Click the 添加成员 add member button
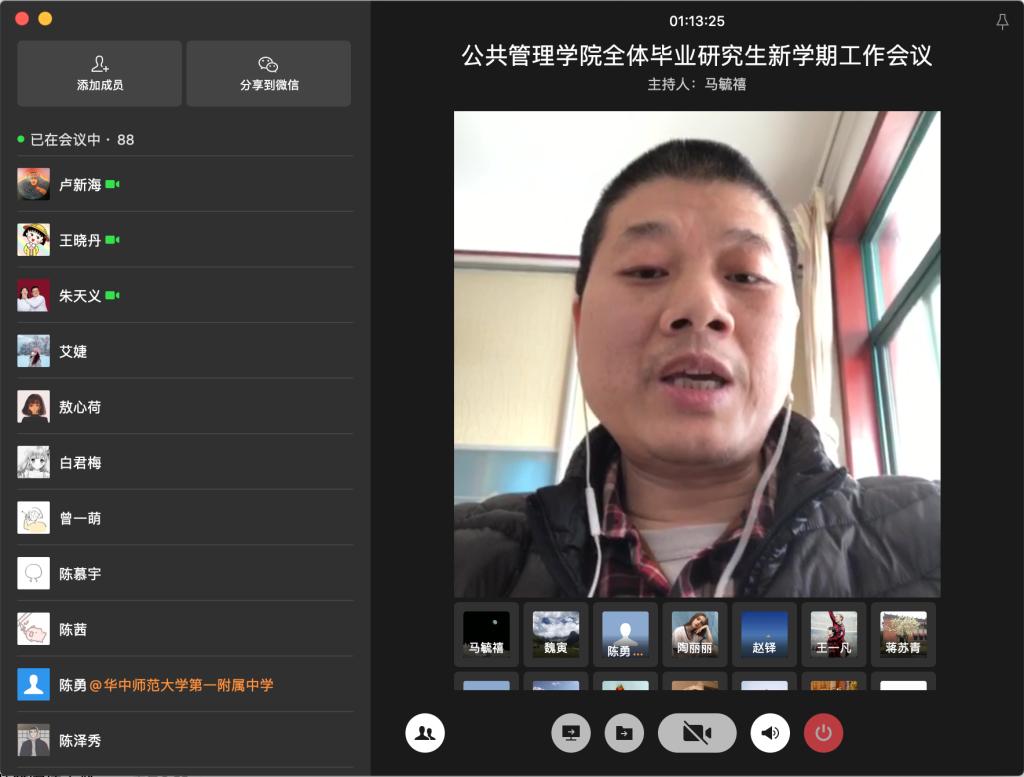Screen dimensions: 1024x777 [100, 73]
